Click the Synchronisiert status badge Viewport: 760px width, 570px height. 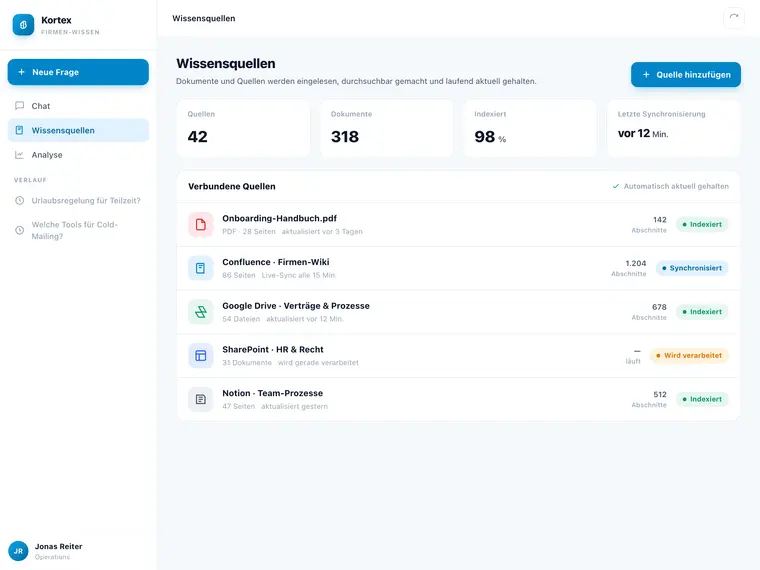(692, 268)
